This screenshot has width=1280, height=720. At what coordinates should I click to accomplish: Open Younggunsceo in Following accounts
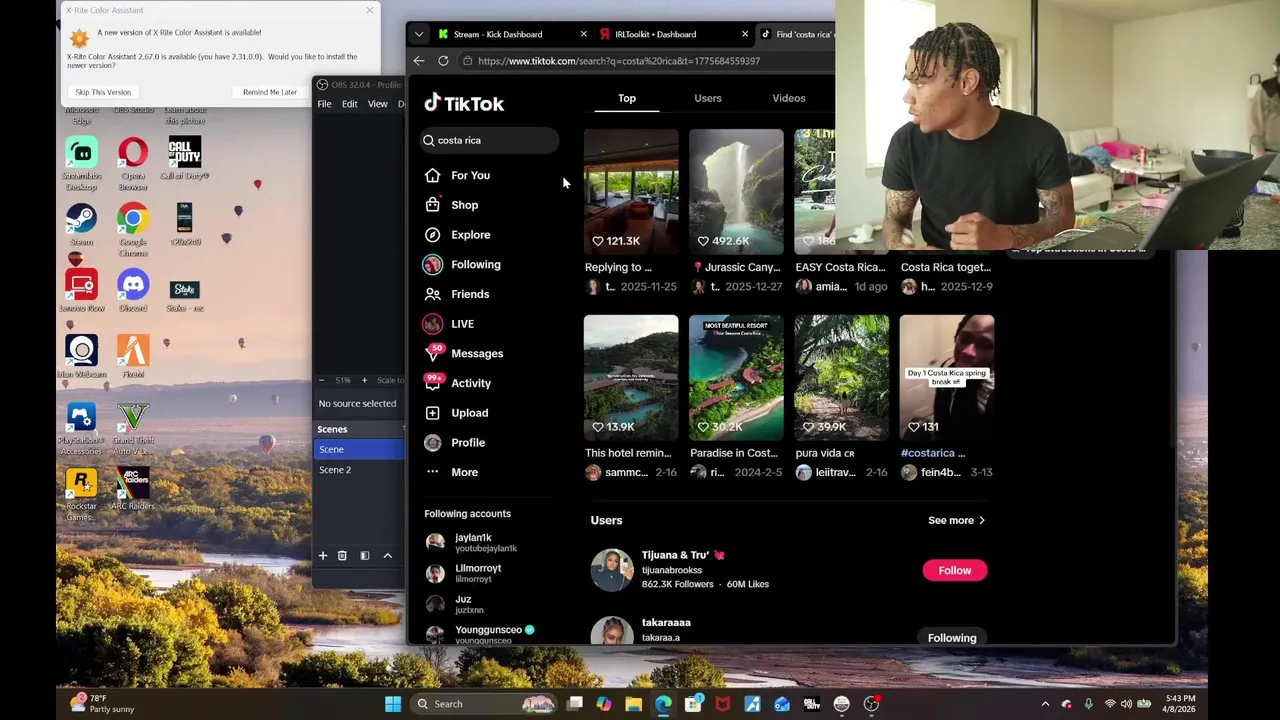480,634
